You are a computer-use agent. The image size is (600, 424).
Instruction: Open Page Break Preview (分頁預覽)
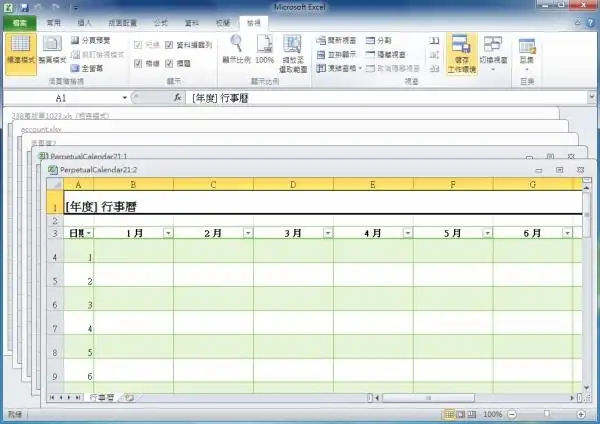click(91, 40)
